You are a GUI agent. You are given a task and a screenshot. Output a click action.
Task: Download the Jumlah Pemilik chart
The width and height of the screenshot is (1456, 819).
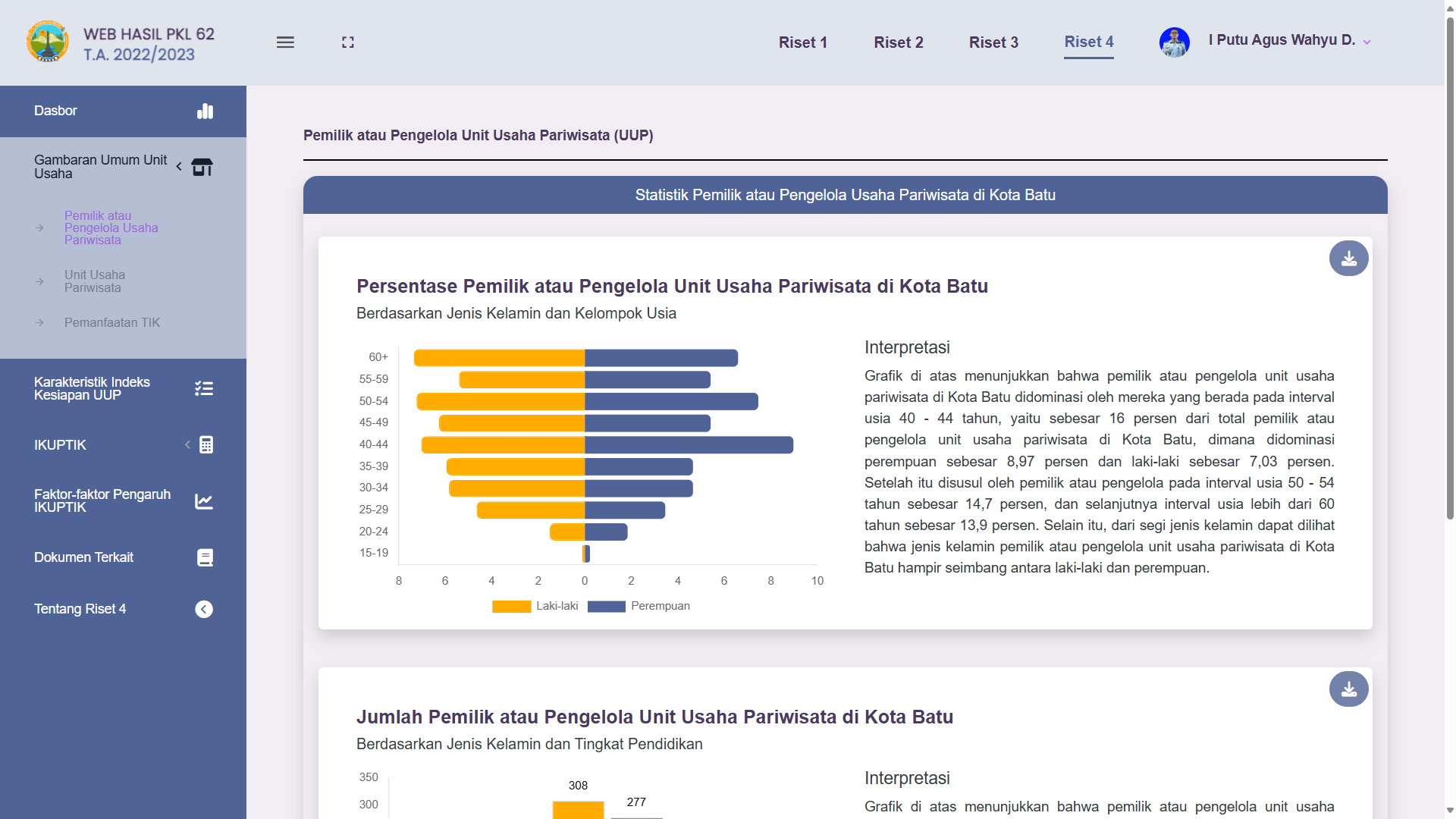click(x=1348, y=689)
